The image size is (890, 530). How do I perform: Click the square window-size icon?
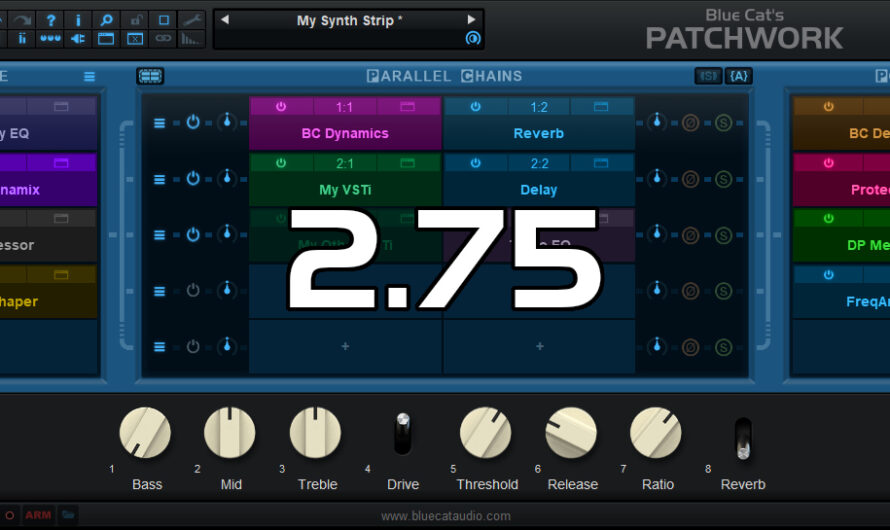click(x=163, y=20)
